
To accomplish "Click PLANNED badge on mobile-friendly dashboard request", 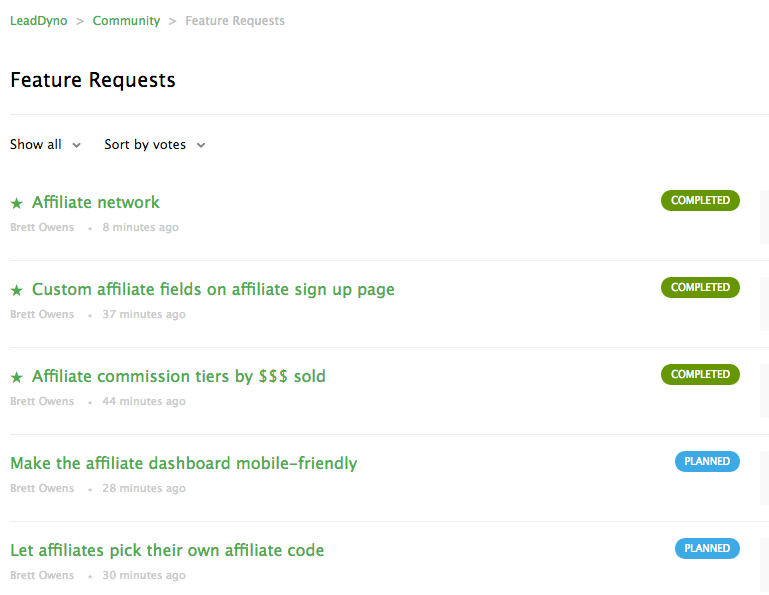I will pos(707,461).
